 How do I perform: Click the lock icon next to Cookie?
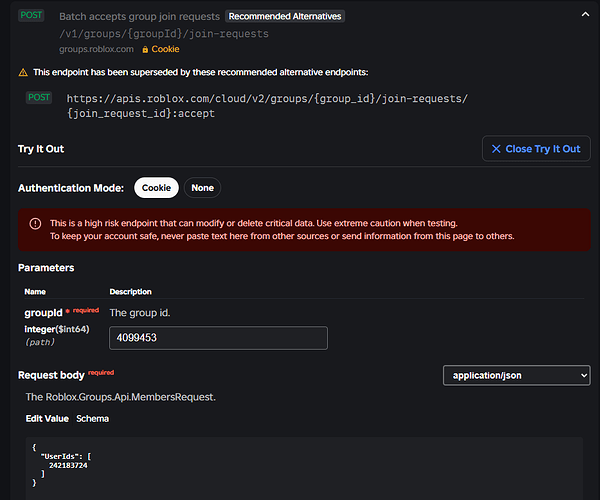click(145, 49)
